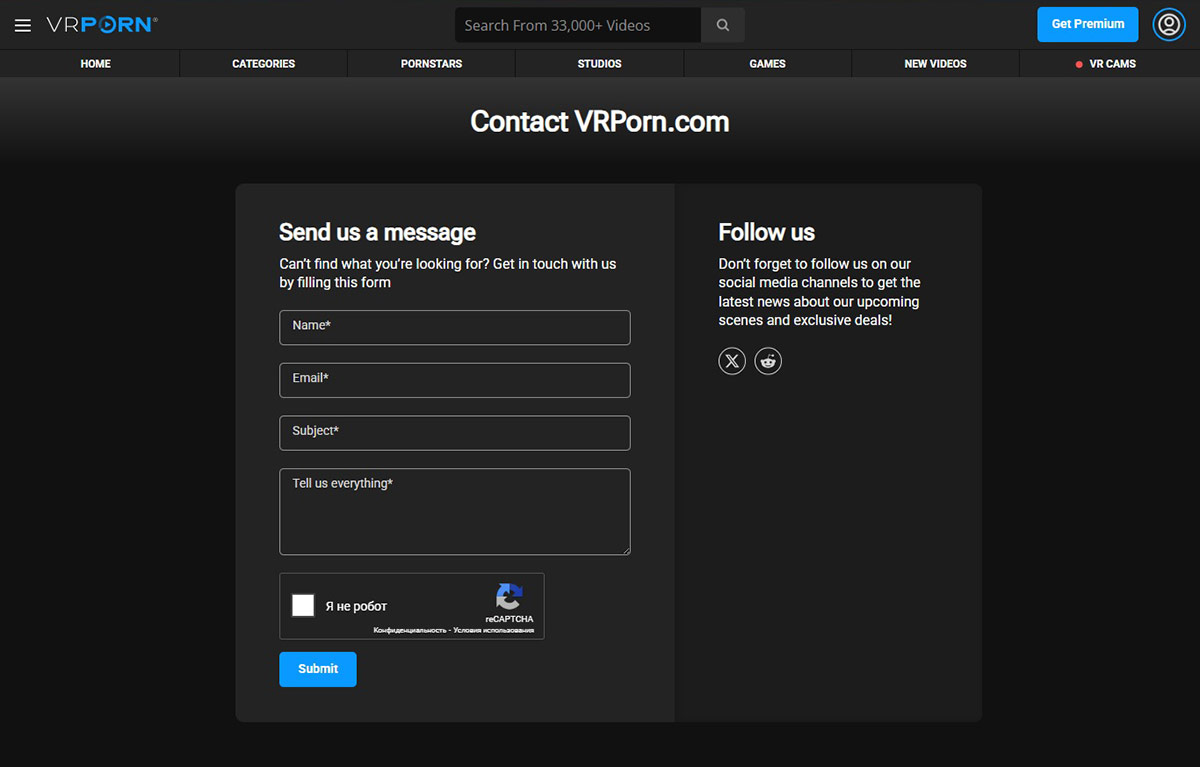Open the CATEGORIES menu item
Screen dimensions: 1200x767
click(x=264, y=64)
